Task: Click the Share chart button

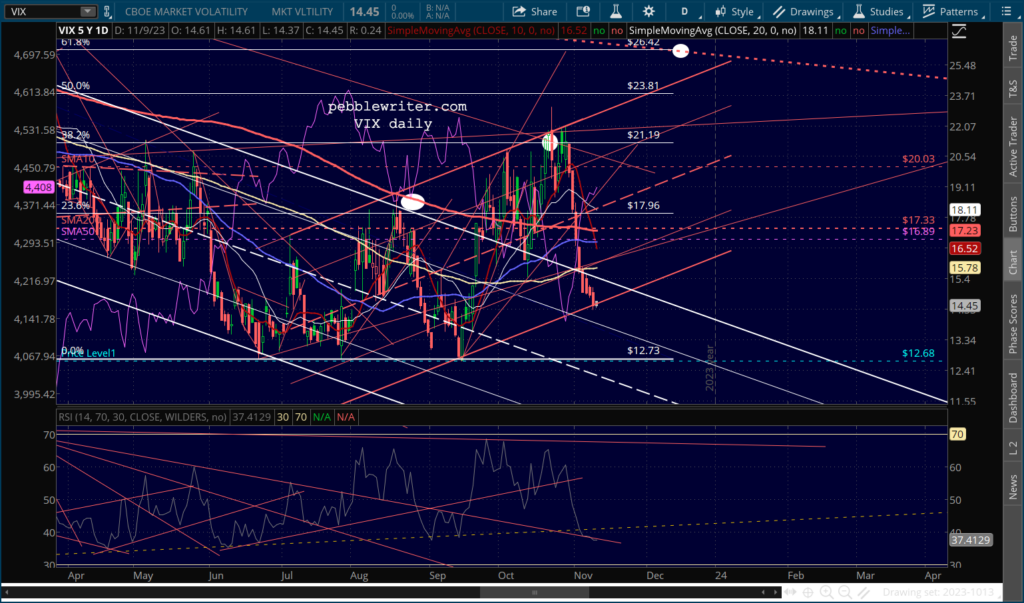Action: [534, 11]
